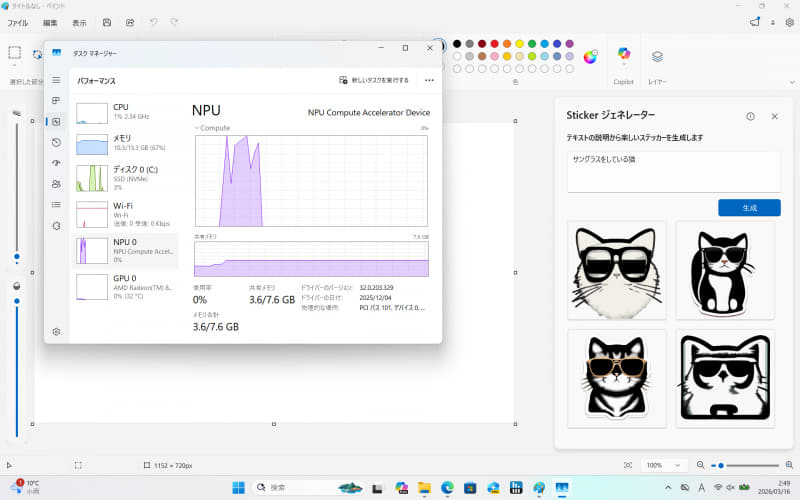Click the undo arrow in Paint
800x500 pixels.
tap(154, 22)
